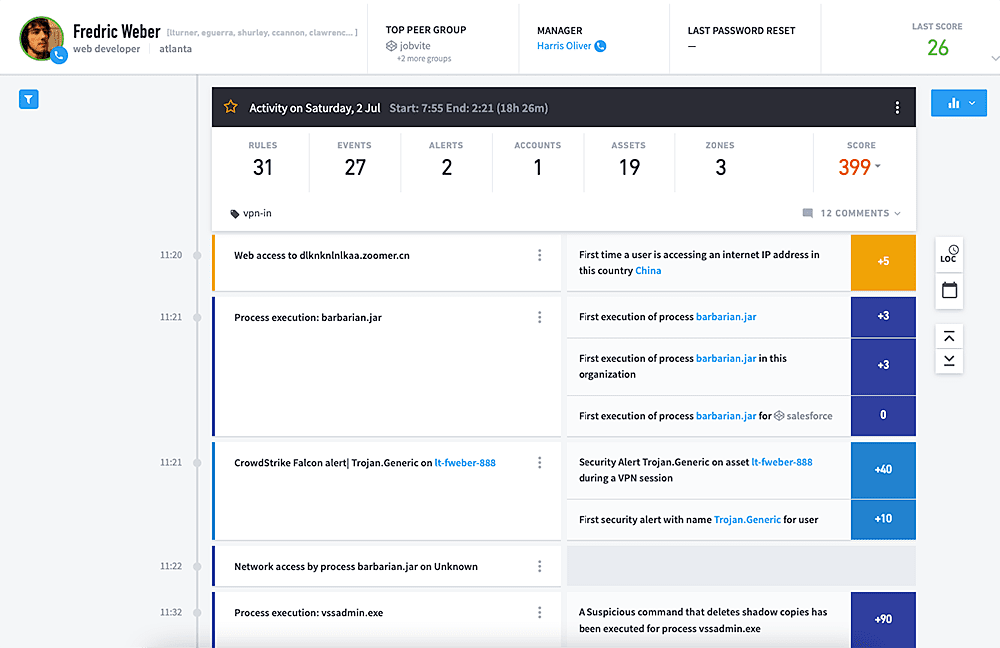Click the jobvite peer group icon
Screen dimensions: 1000x648
[392, 46]
